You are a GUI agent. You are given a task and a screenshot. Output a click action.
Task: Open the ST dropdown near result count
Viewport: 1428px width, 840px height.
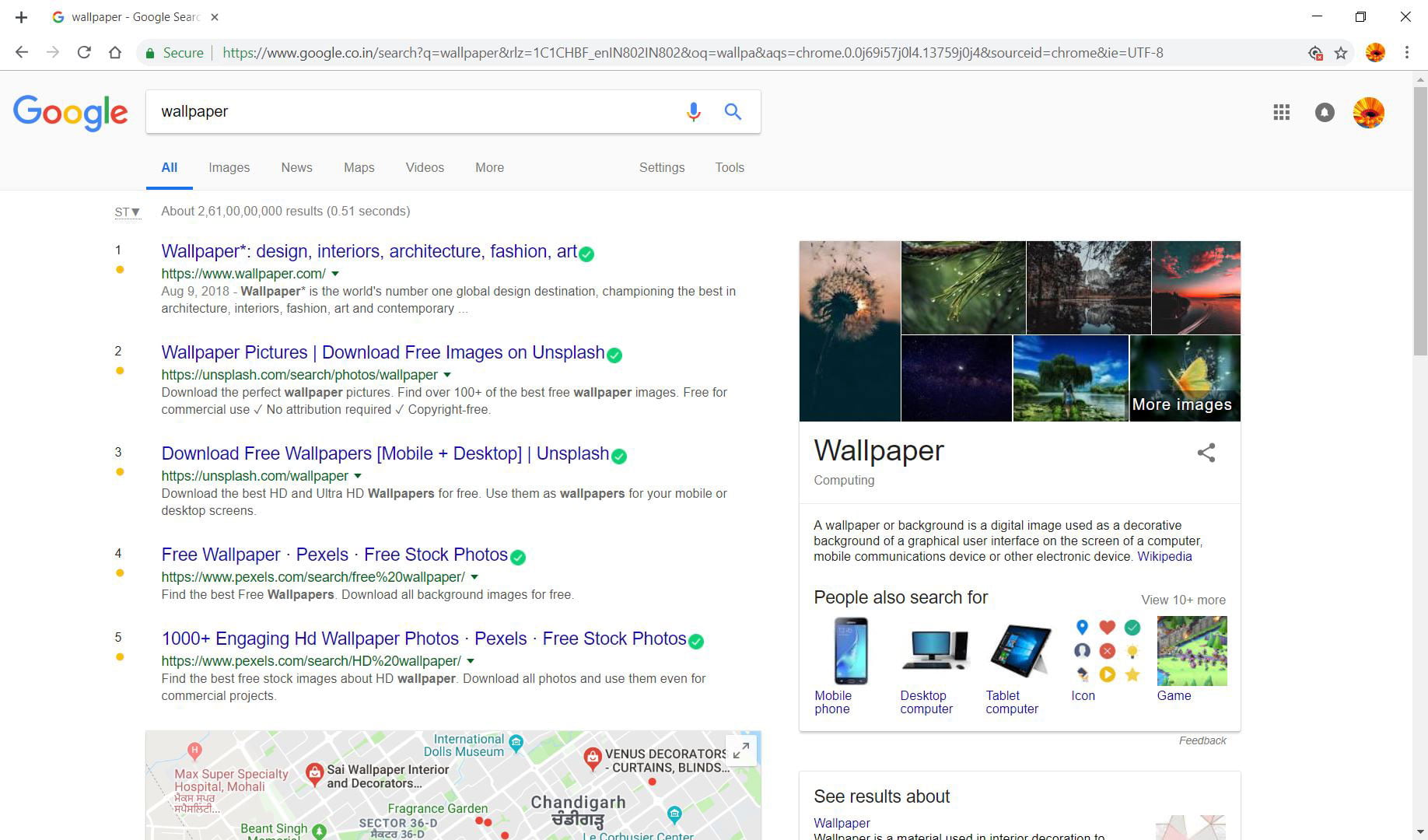(x=128, y=212)
